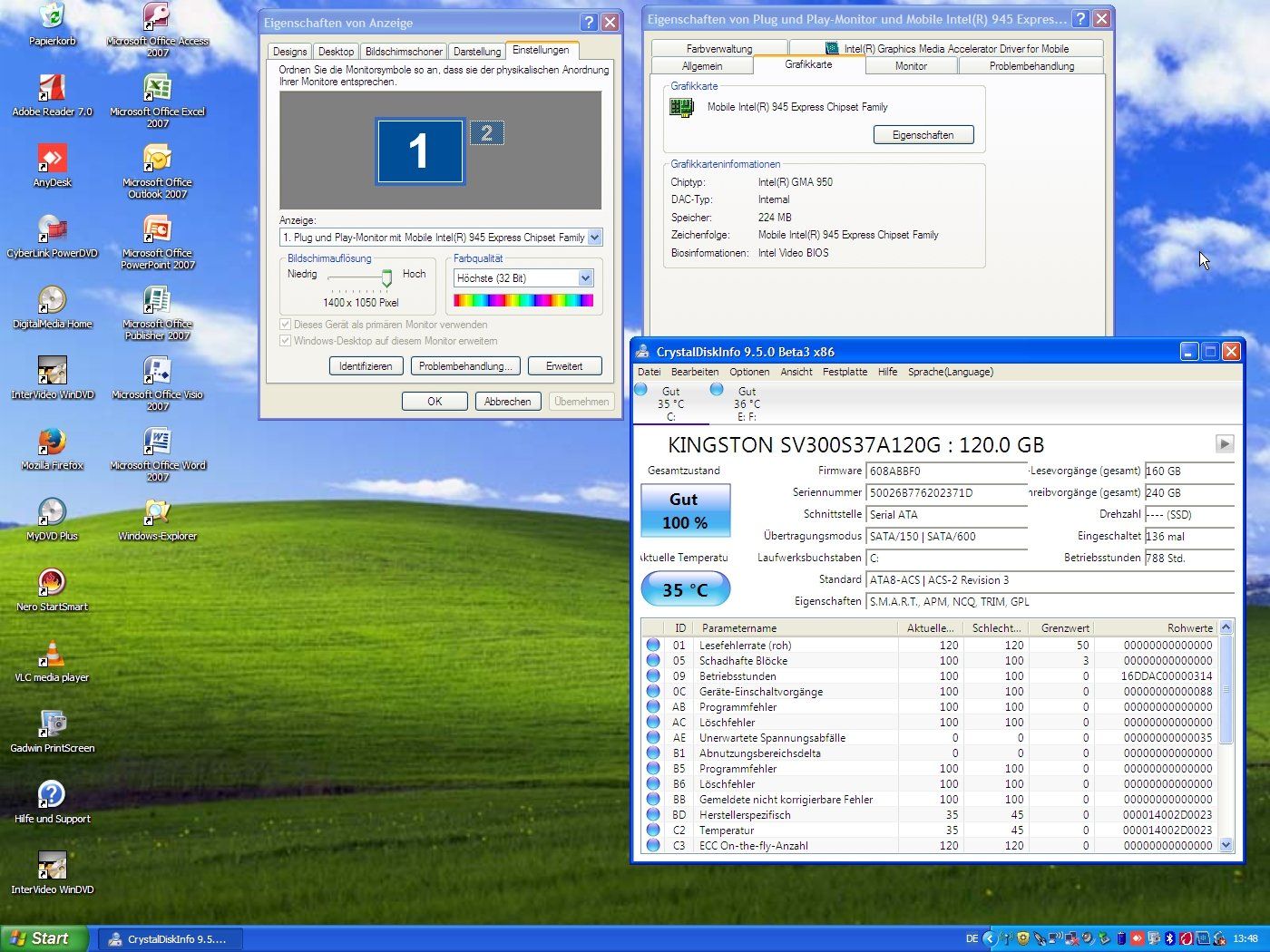The width and height of the screenshot is (1270, 952).
Task: Select the Microsoft Office Excel 2007 icon
Action: point(157,100)
